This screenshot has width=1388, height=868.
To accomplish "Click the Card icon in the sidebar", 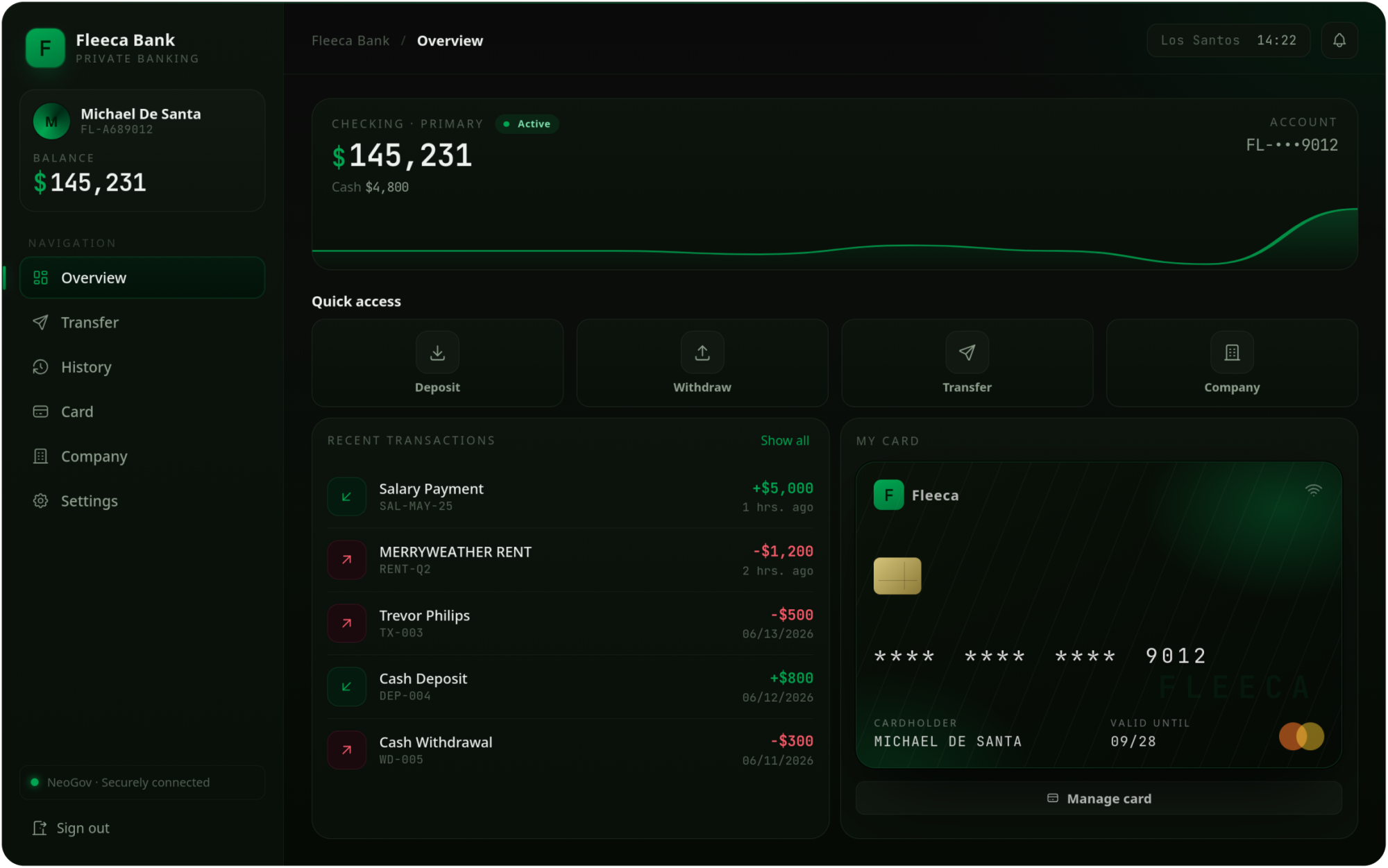I will pyautogui.click(x=41, y=411).
